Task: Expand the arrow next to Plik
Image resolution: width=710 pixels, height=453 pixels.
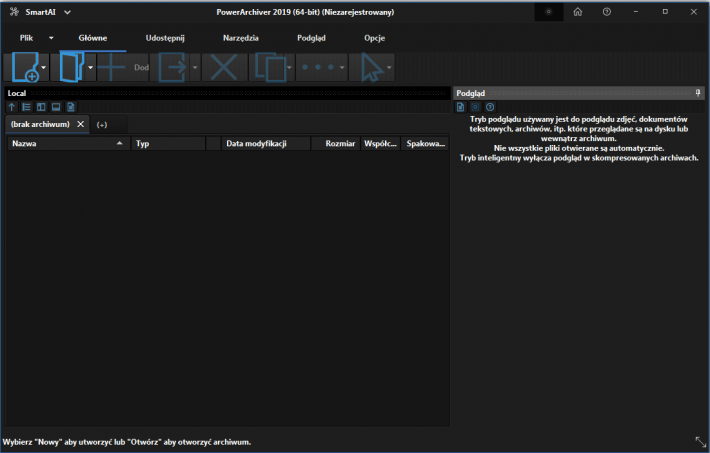Action: [x=51, y=38]
